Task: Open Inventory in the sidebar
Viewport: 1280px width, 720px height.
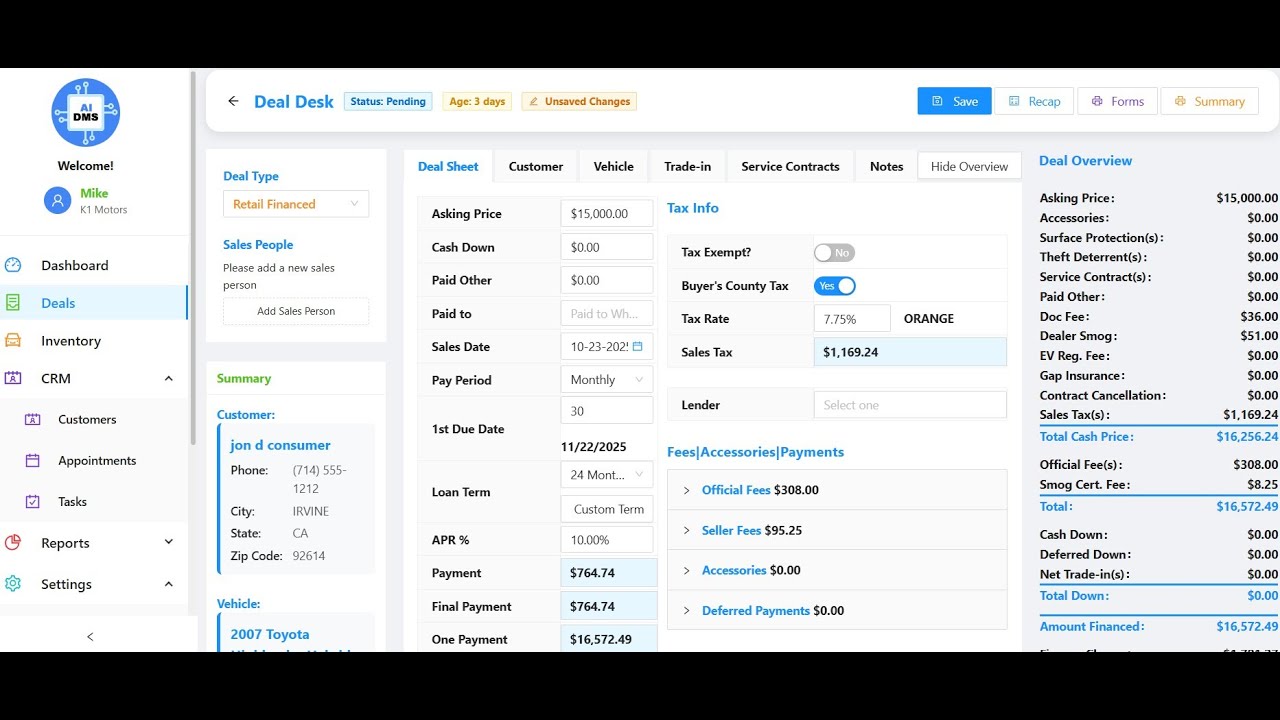Action: point(94,341)
